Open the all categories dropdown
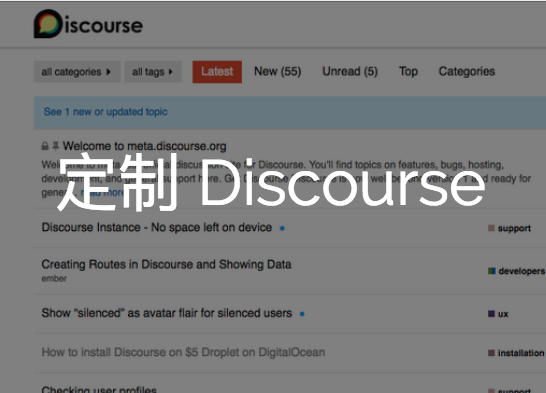 click(77, 72)
